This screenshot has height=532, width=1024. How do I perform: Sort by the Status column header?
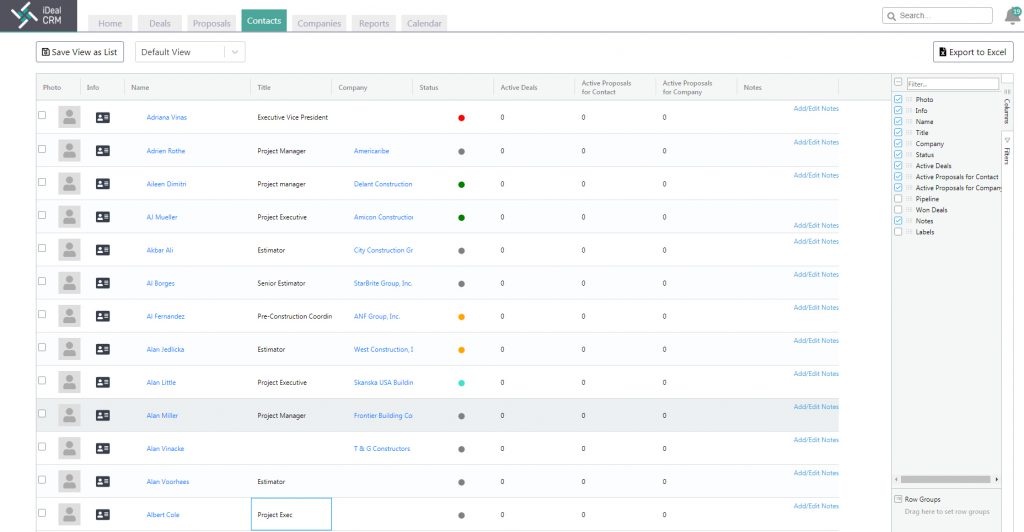pyautogui.click(x=428, y=87)
